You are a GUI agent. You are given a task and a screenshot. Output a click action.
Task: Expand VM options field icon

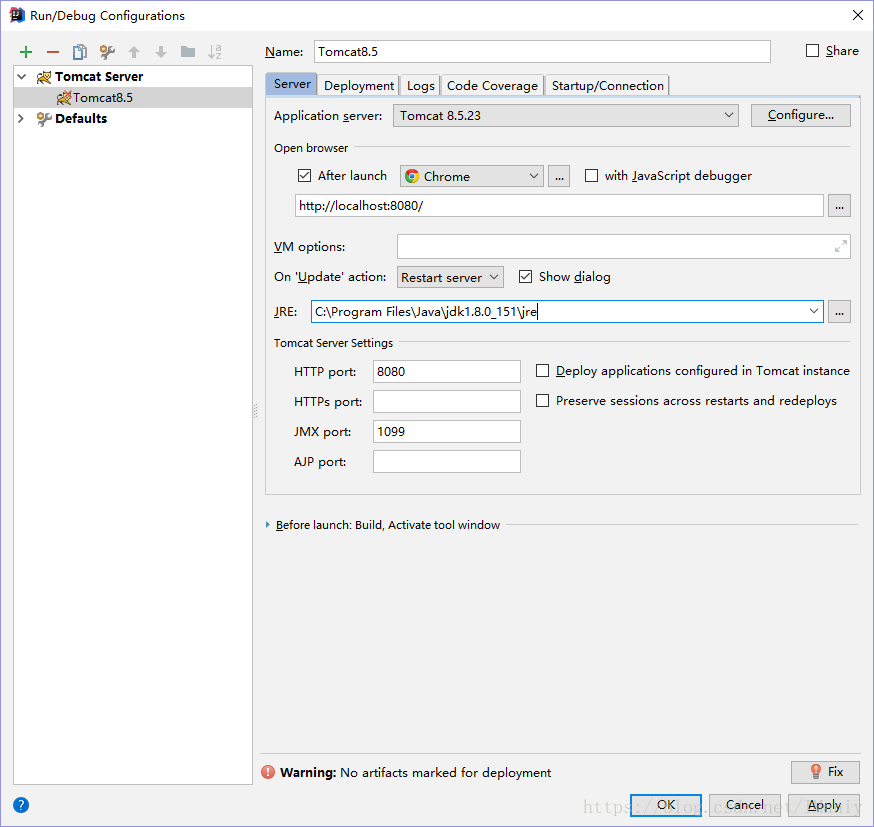(x=841, y=246)
